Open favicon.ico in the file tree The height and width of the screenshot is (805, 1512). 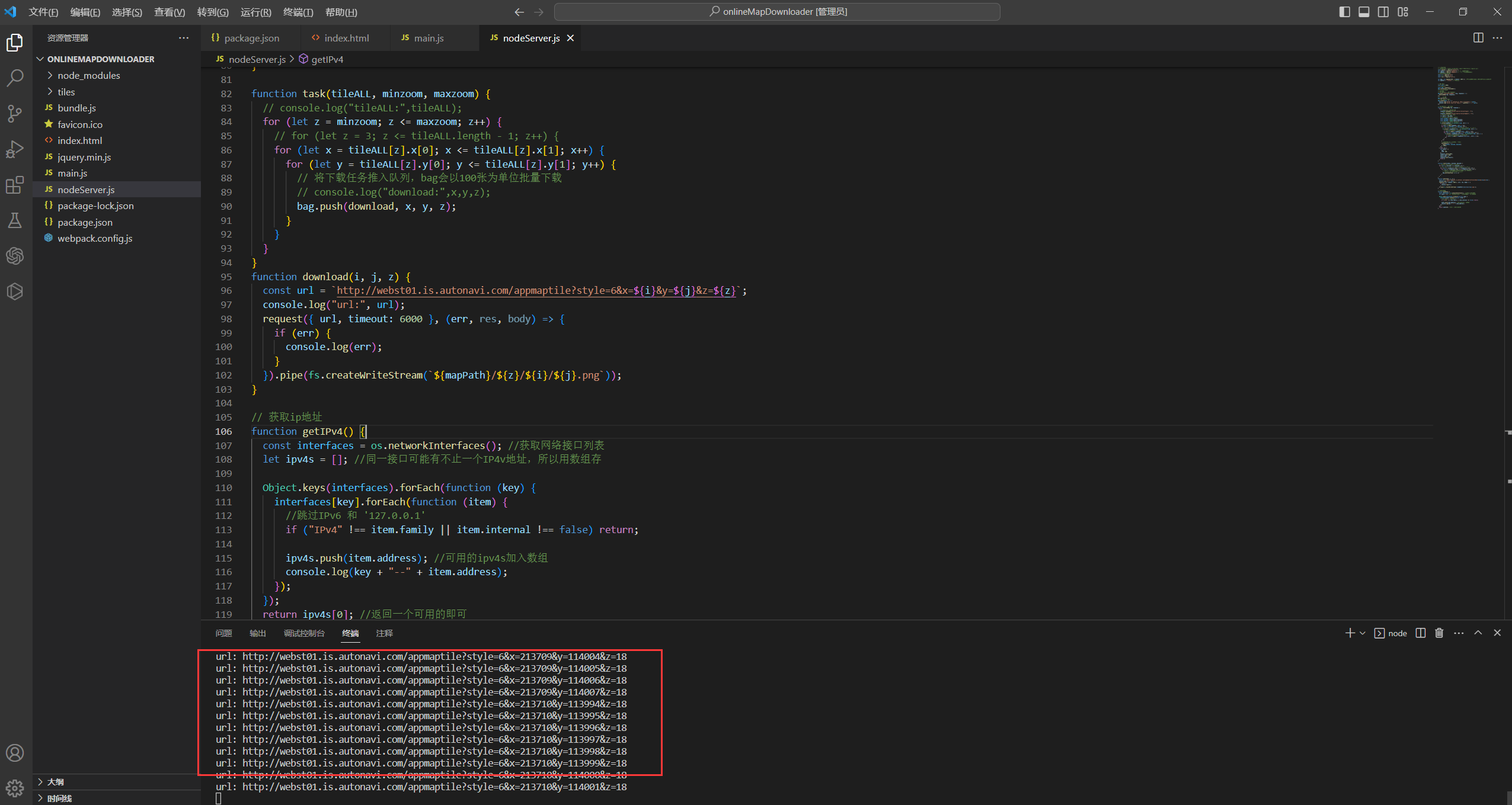(x=117, y=124)
